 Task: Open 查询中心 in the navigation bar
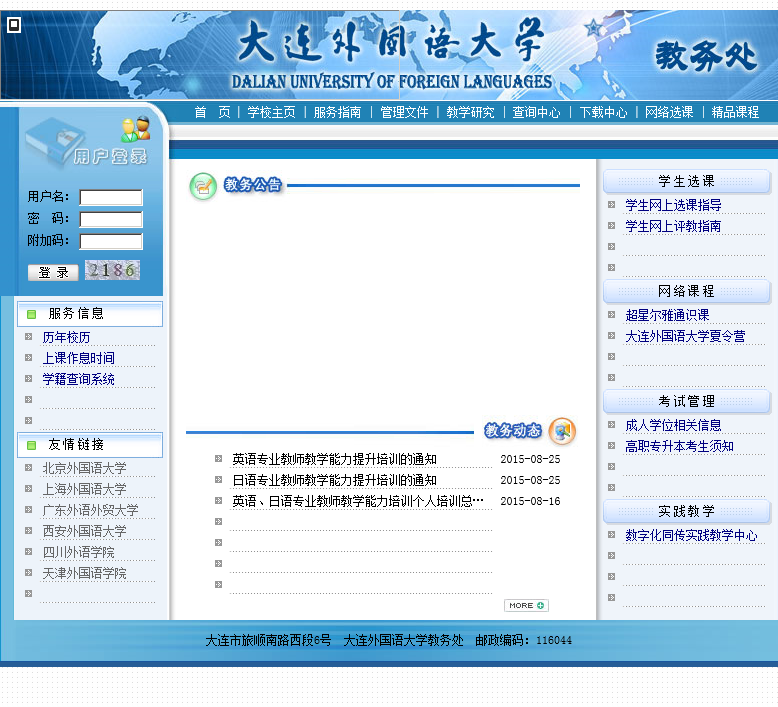[x=536, y=112]
